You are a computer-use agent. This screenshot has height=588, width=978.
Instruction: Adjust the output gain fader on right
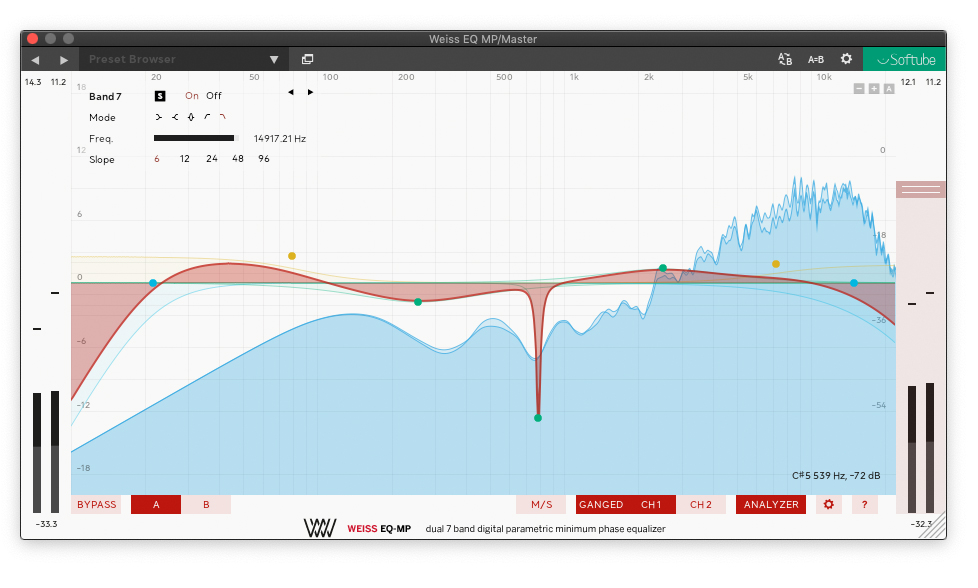click(921, 189)
